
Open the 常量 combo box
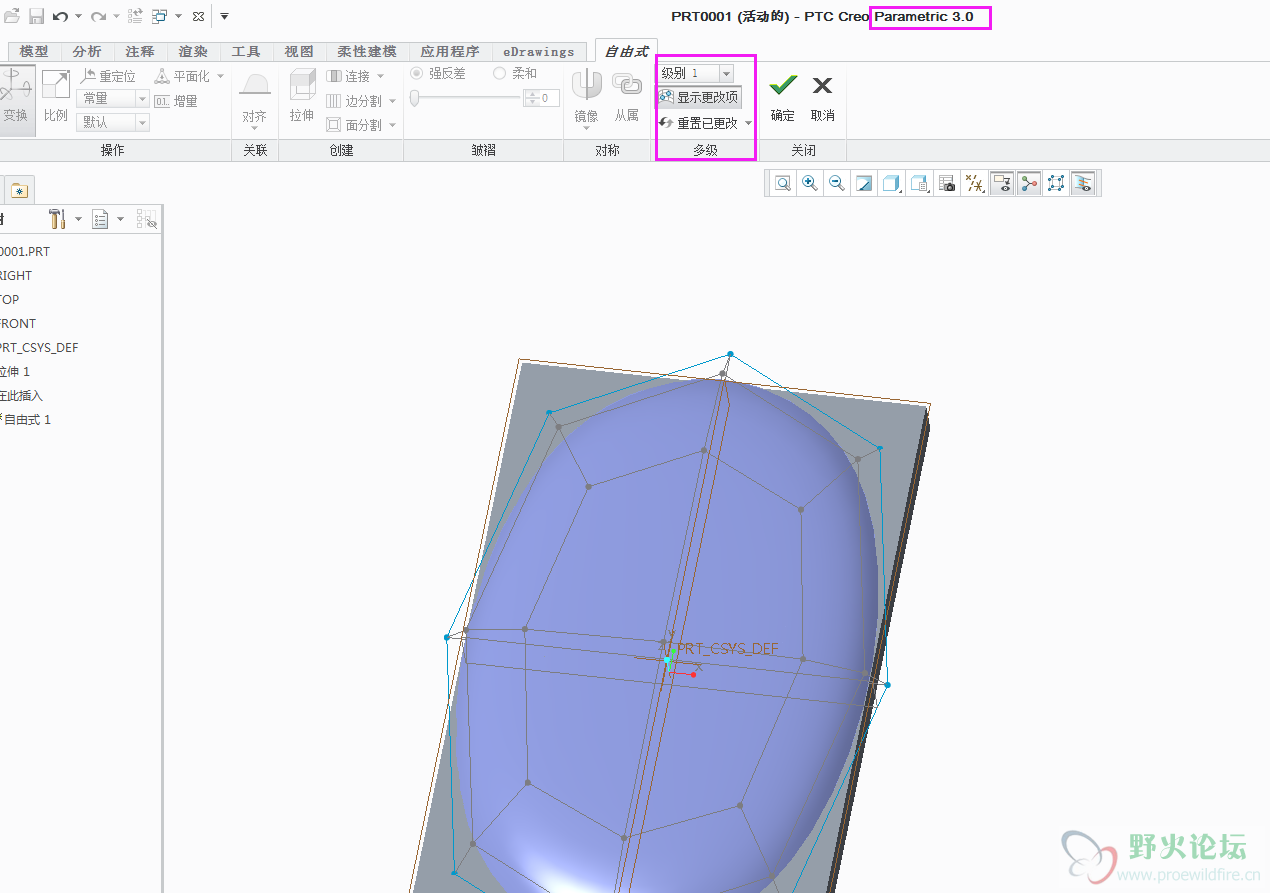[x=113, y=98]
